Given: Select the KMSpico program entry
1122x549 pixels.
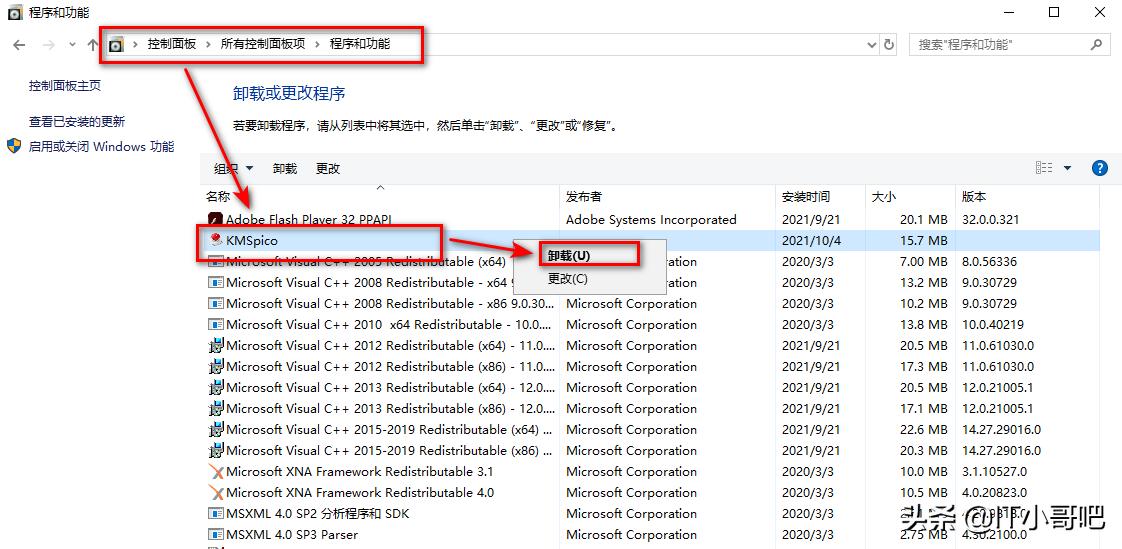Looking at the screenshot, I should pos(651,241).
